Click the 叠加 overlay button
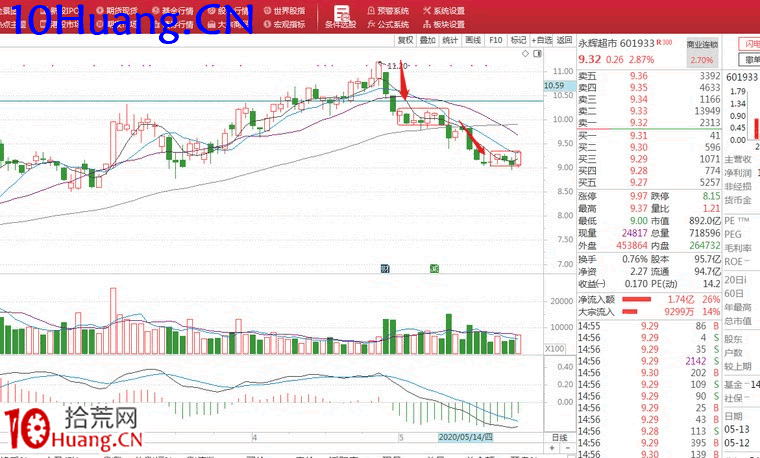Screen dimensions: 760x458 (428, 40)
